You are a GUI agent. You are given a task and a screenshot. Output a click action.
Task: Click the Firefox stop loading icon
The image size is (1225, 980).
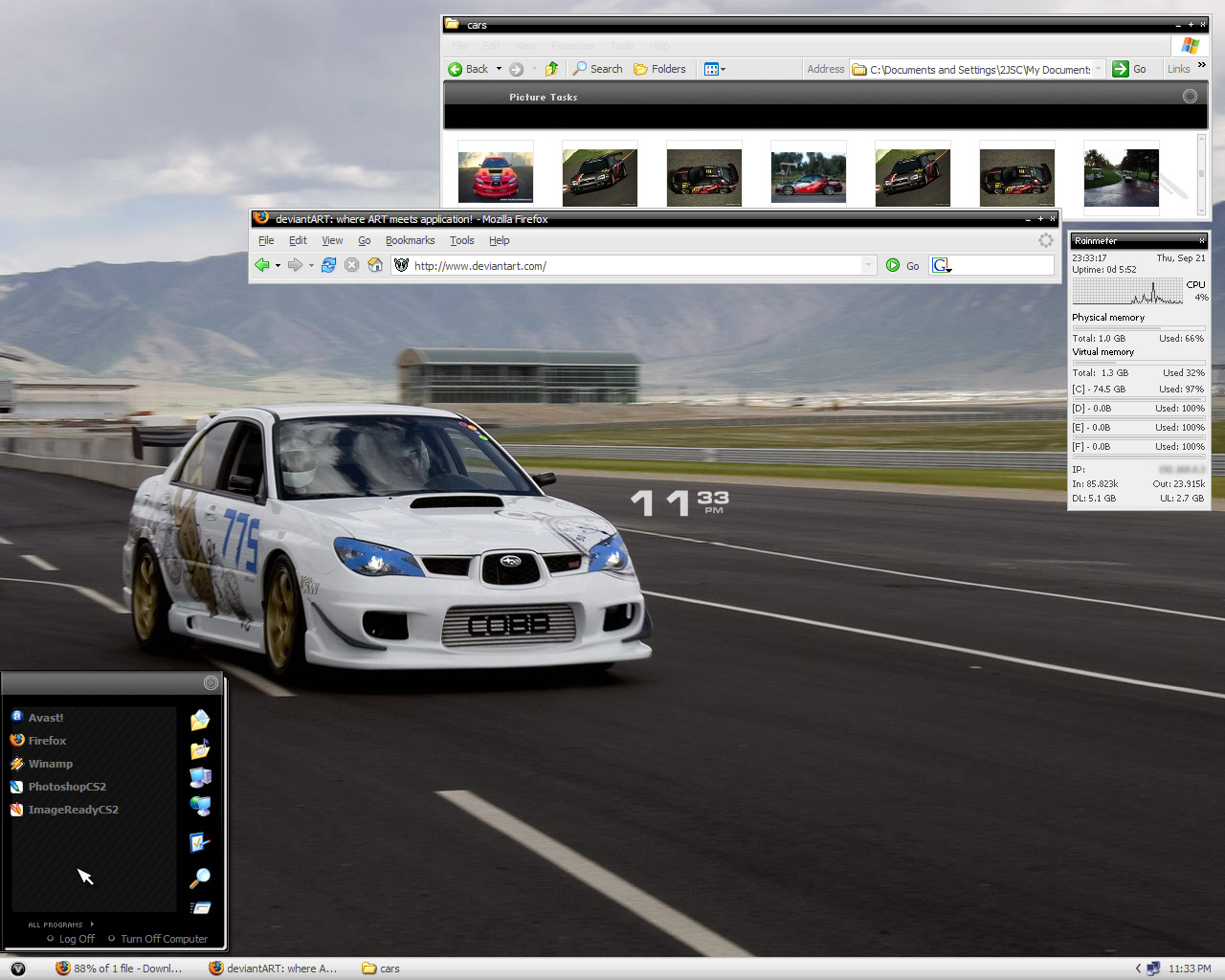(351, 265)
